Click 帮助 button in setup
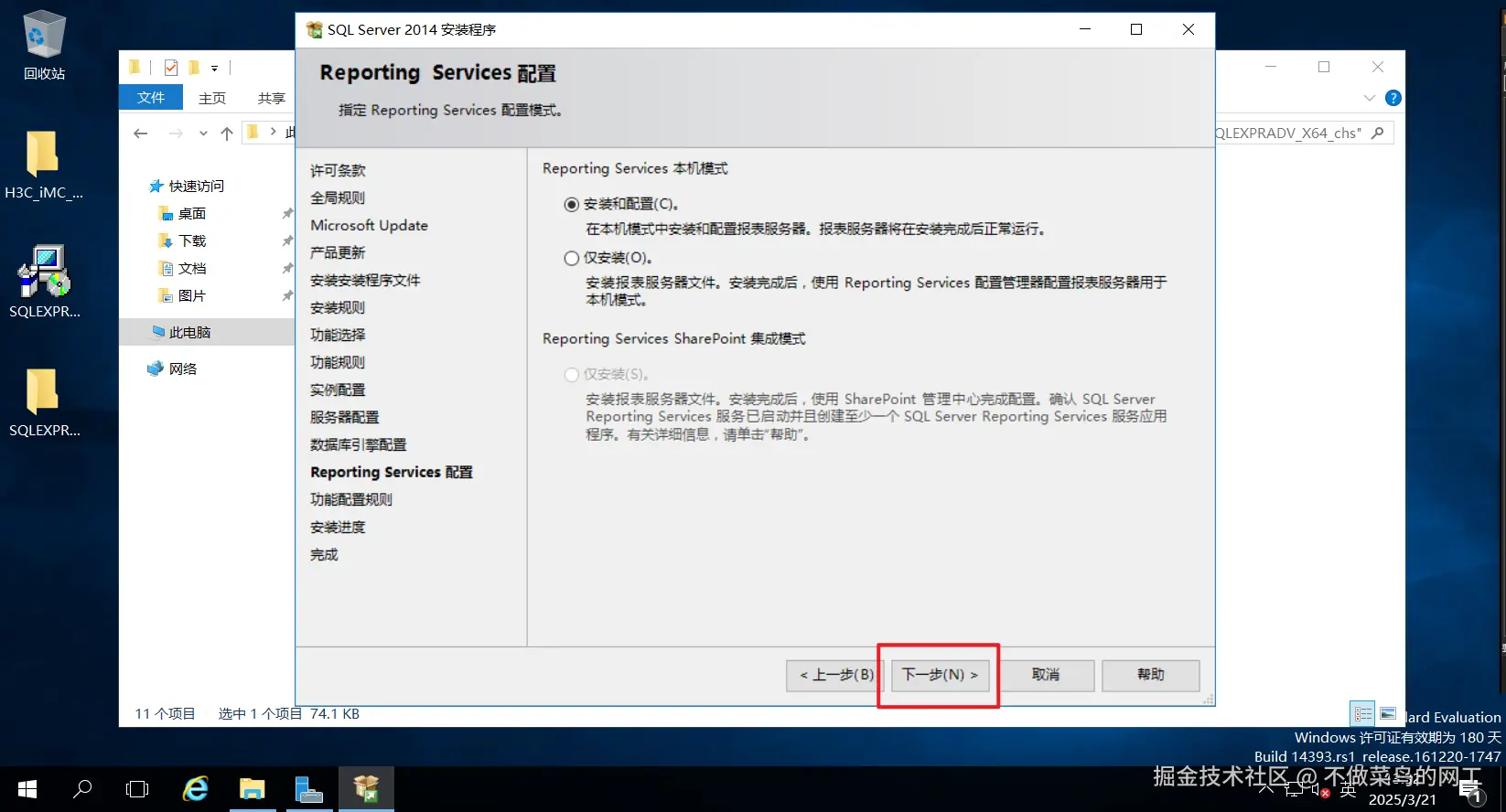This screenshot has height=812, width=1506. pyautogui.click(x=1151, y=675)
